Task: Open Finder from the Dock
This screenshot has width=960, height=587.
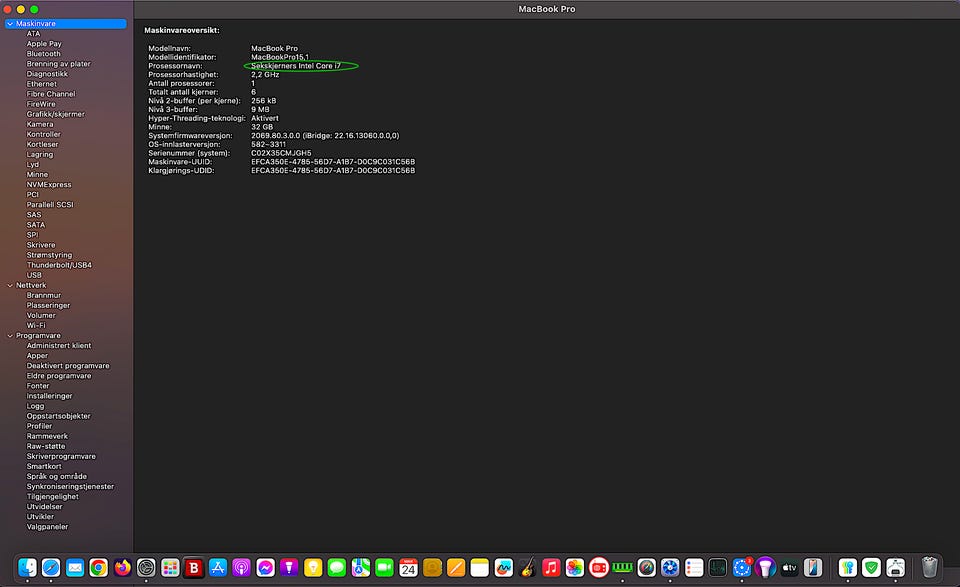Action: (x=27, y=567)
